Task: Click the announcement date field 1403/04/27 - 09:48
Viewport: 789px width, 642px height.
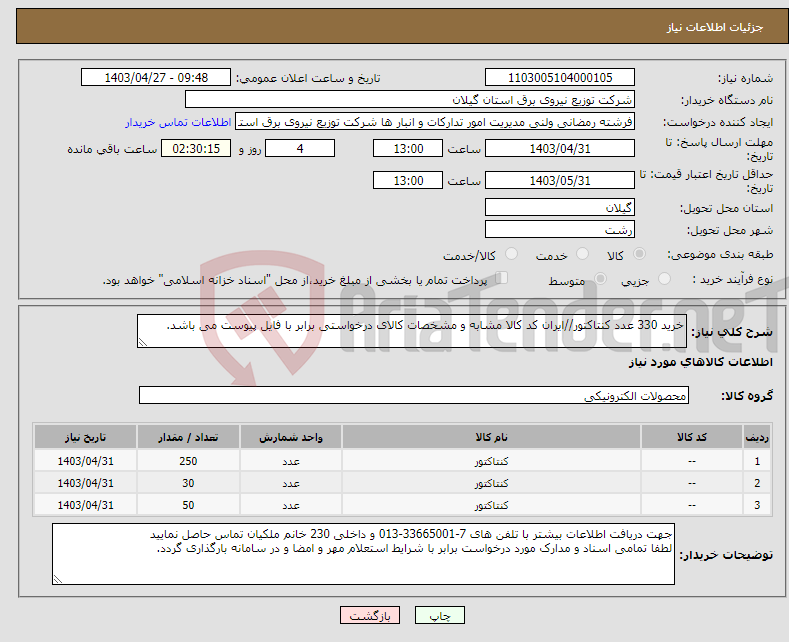Action: click(156, 77)
